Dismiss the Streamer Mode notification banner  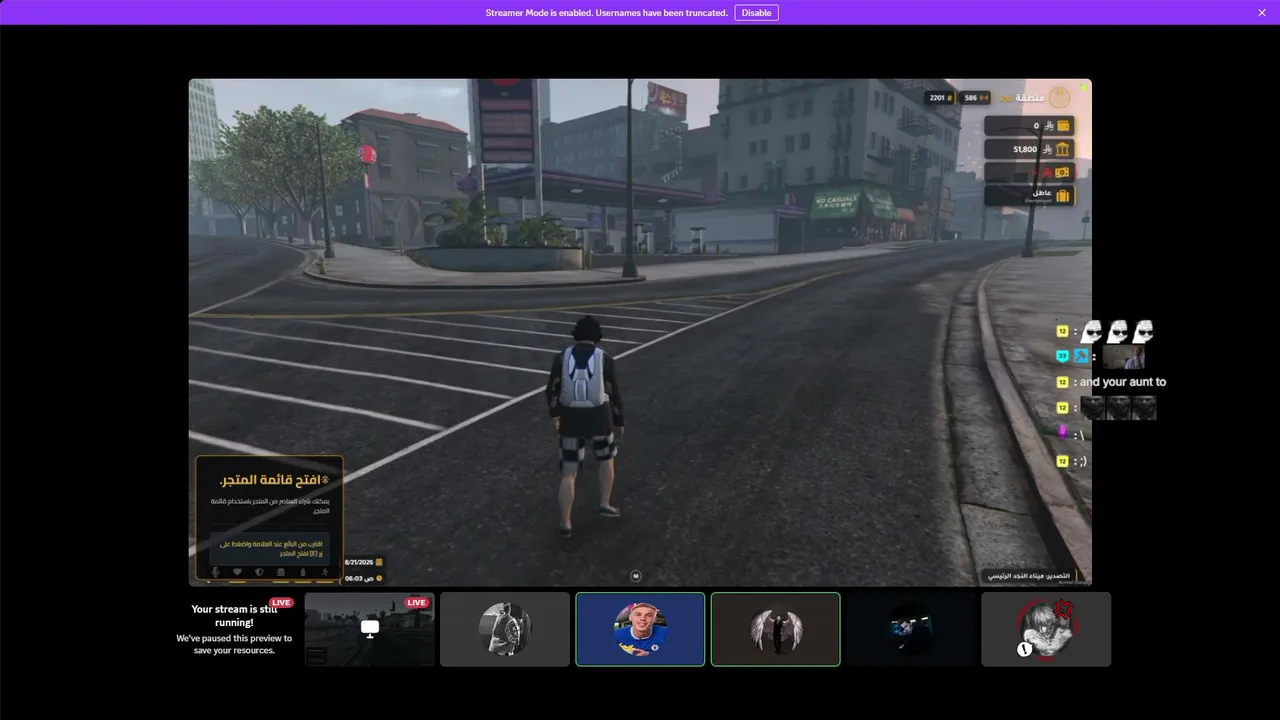click(1262, 13)
